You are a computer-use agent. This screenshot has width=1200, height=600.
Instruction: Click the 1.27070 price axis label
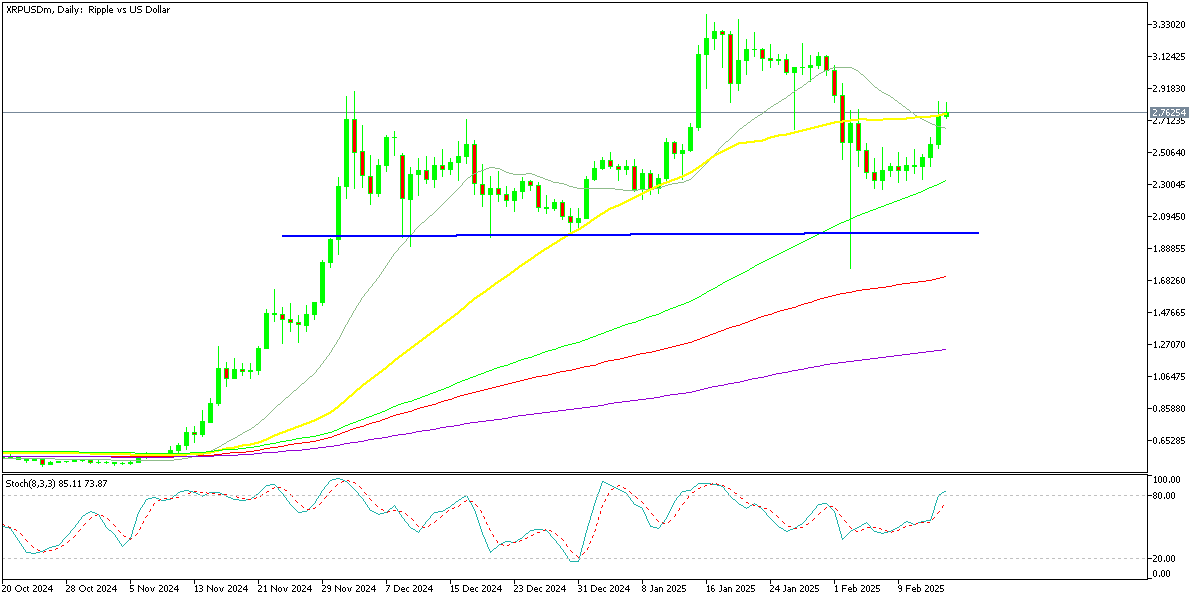click(1169, 344)
